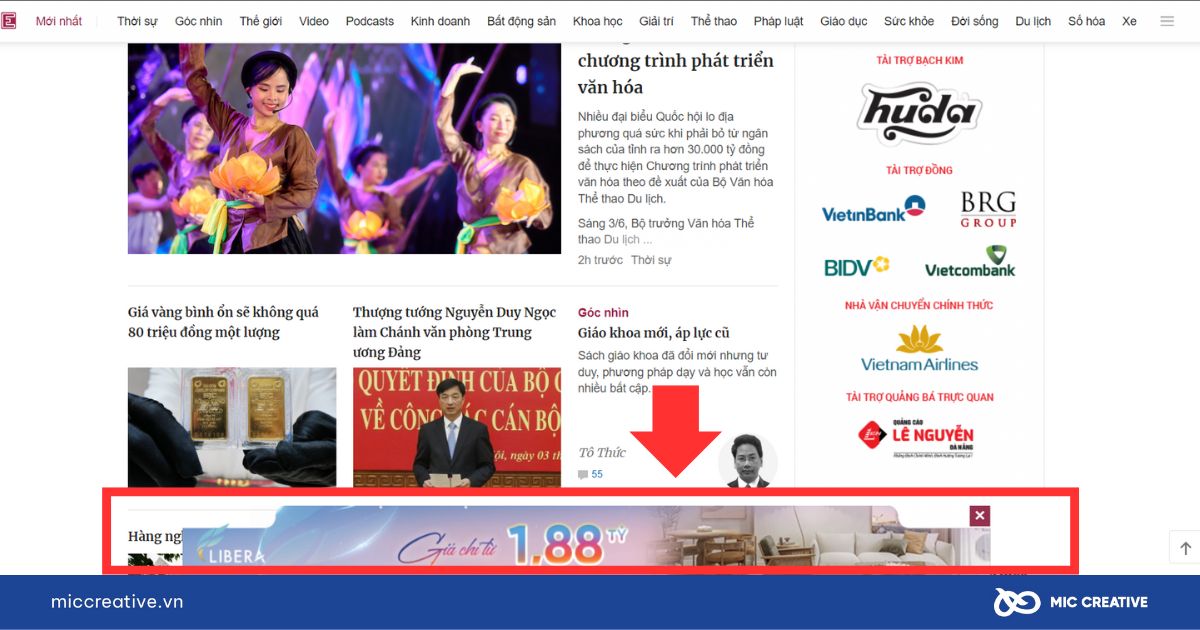Viewport: 1200px width, 630px height.
Task: Open the Podcasts section in the navigation
Action: (x=370, y=21)
